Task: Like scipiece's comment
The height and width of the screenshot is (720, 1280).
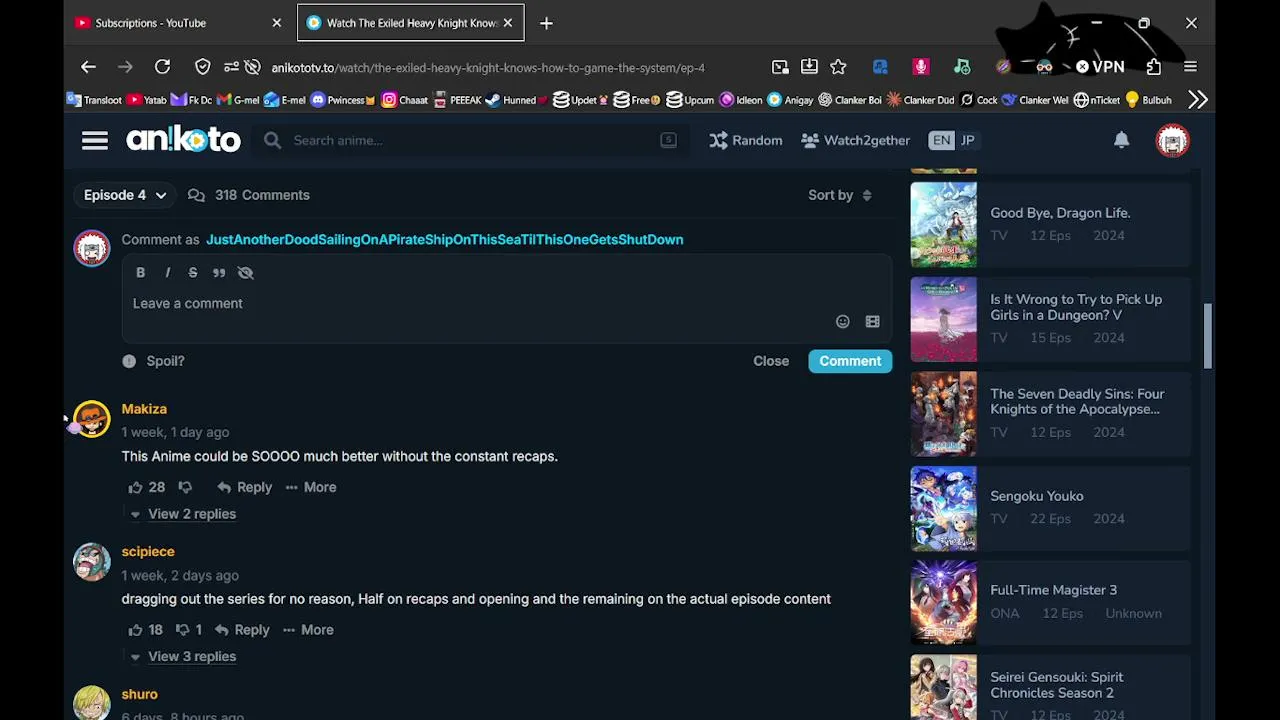Action: [136, 630]
